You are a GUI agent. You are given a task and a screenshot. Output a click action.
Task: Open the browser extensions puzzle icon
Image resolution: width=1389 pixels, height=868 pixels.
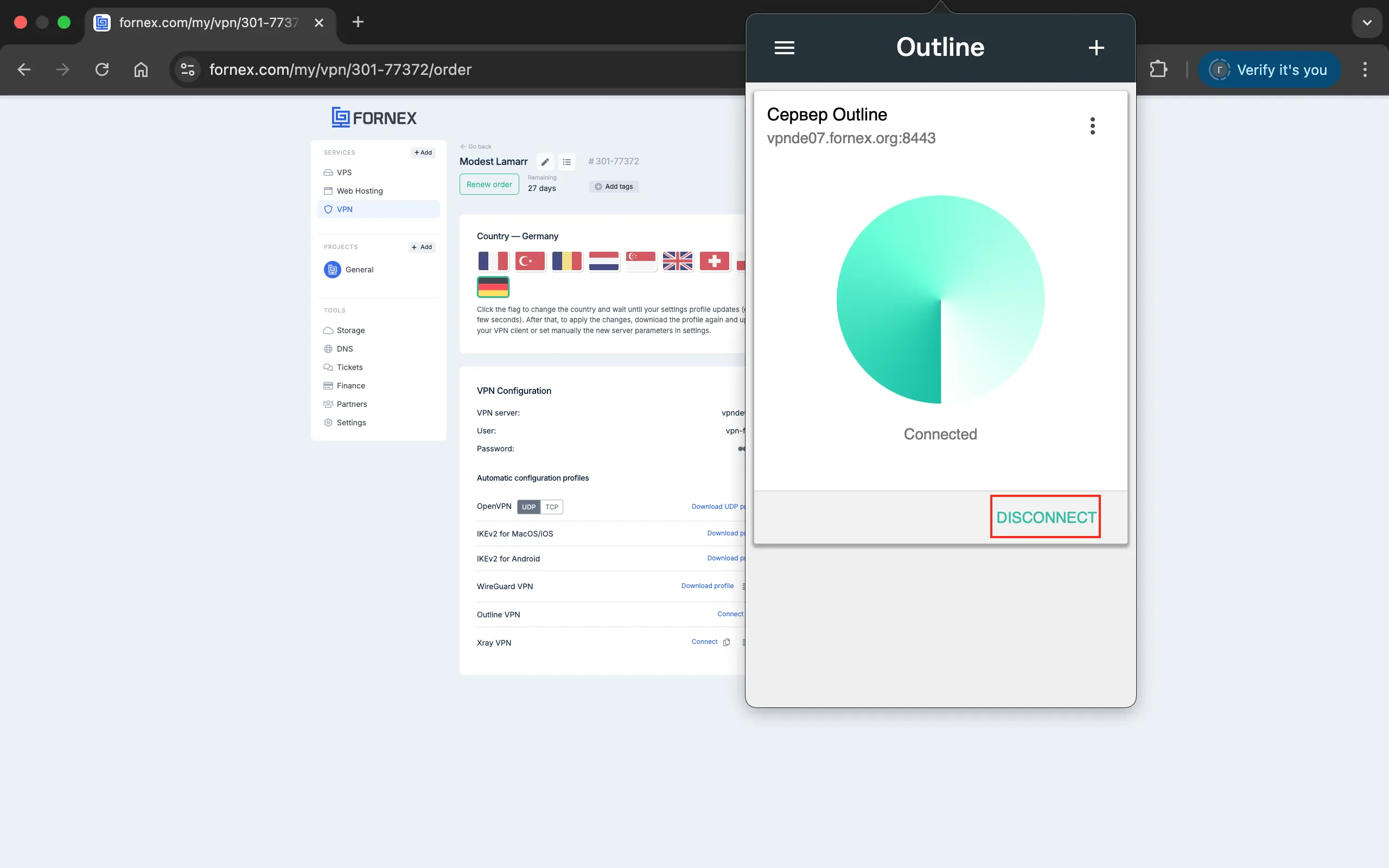click(1158, 69)
